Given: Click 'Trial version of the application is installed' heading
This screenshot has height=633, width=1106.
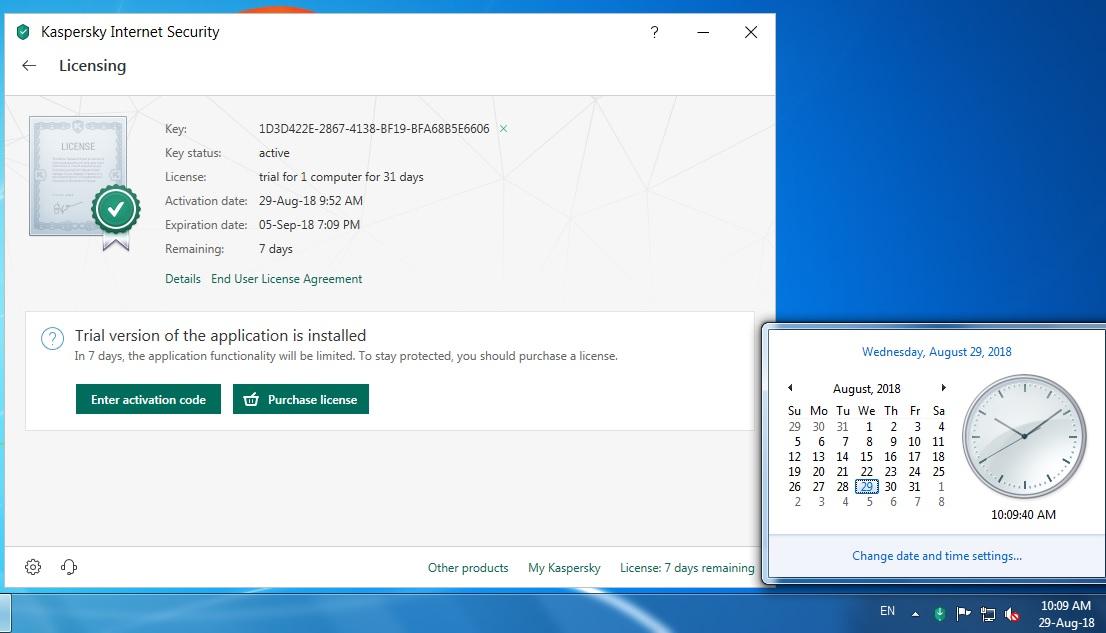Looking at the screenshot, I should tap(221, 335).
